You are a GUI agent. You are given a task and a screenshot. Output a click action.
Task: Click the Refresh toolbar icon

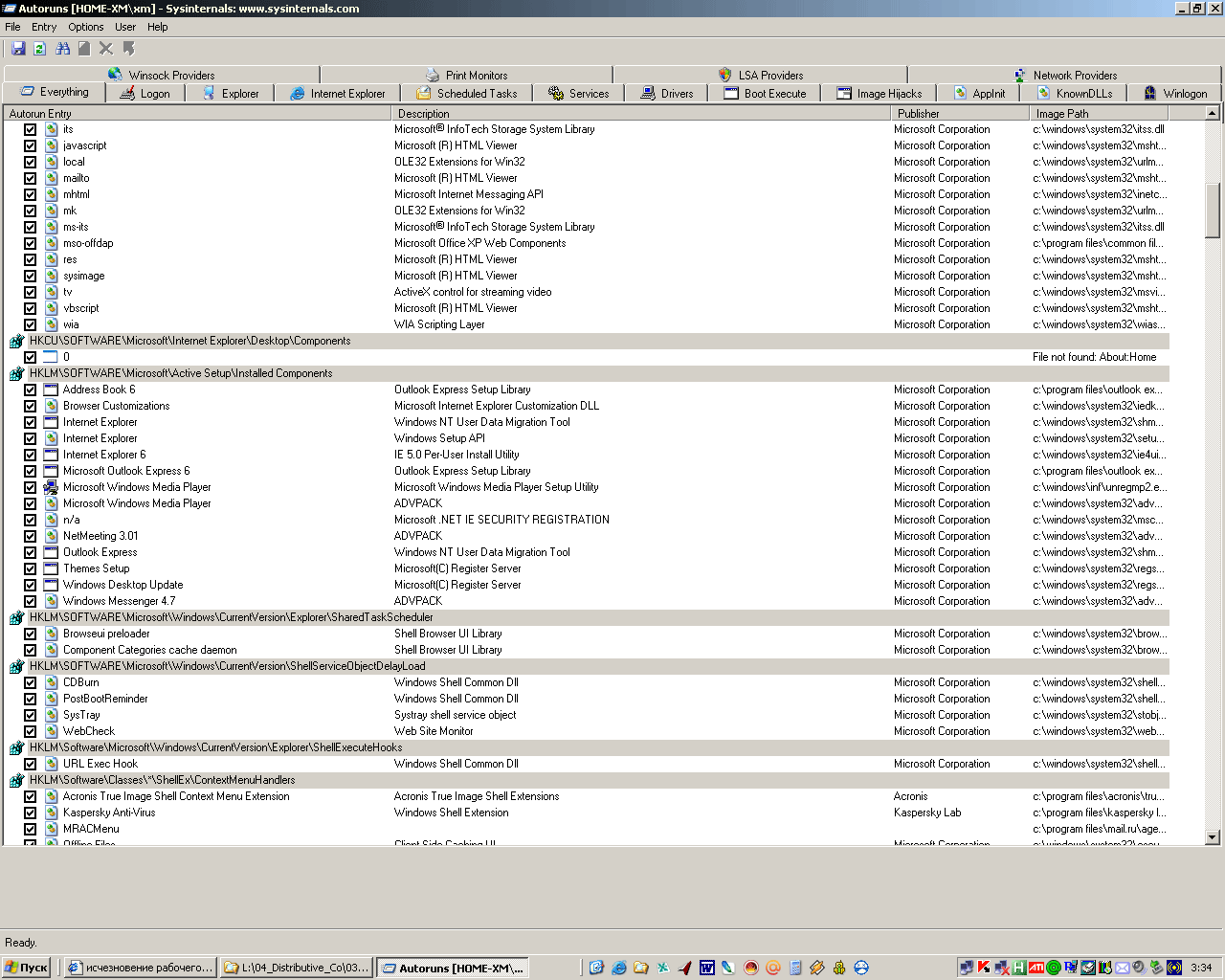[40, 48]
